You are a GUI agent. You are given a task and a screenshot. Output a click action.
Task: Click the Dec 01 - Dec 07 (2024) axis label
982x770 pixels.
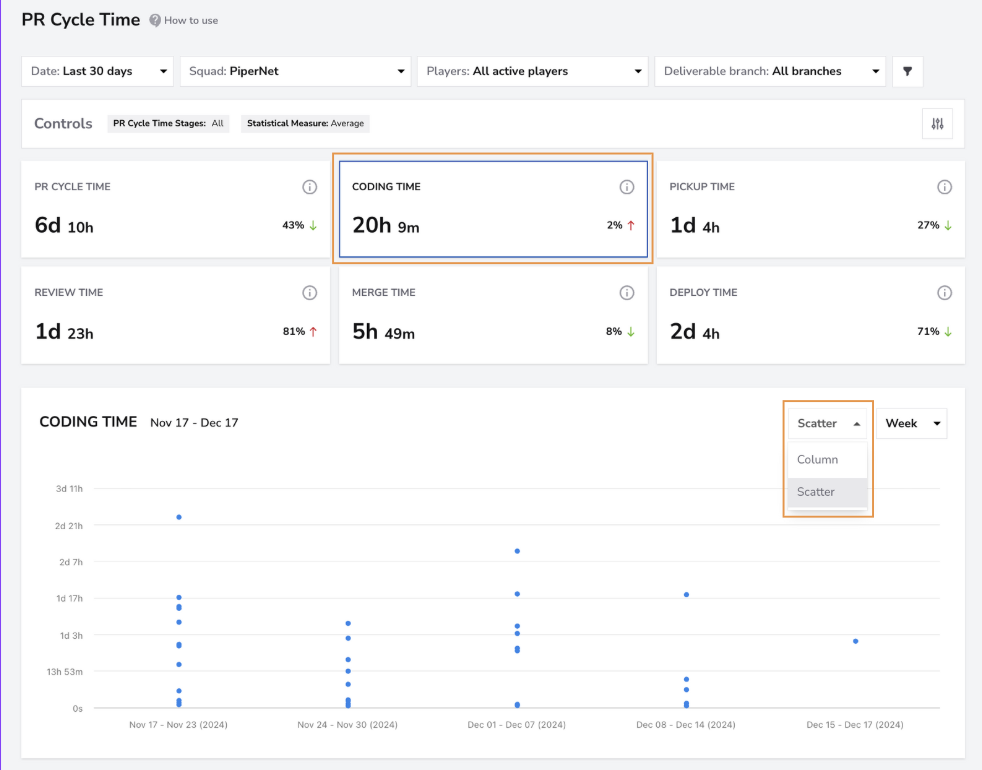pyautogui.click(x=517, y=725)
